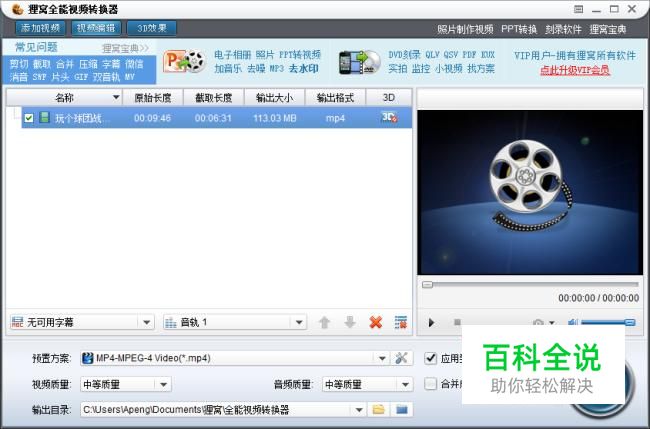Expand the 无可用字幕 subtitle dropdown
This screenshot has width=650, height=429.
[x=146, y=322]
